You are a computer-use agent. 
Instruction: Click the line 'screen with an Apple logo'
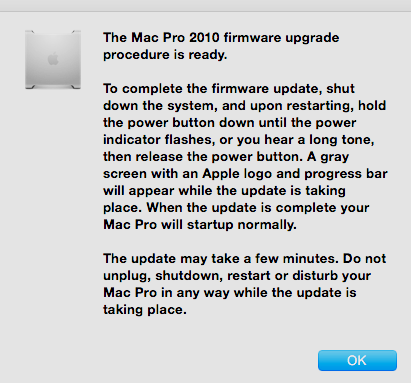click(245, 174)
